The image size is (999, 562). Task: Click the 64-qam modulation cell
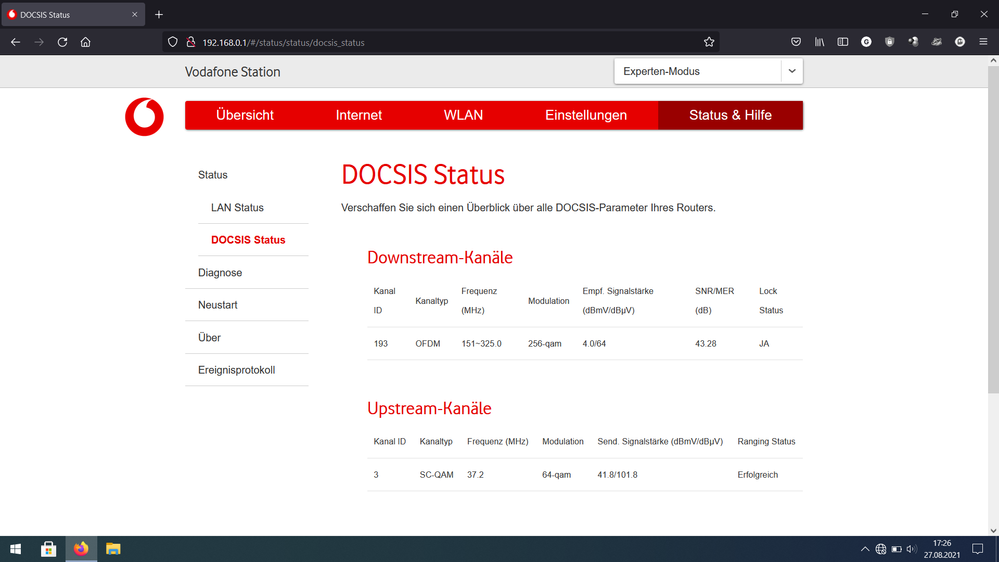556,475
